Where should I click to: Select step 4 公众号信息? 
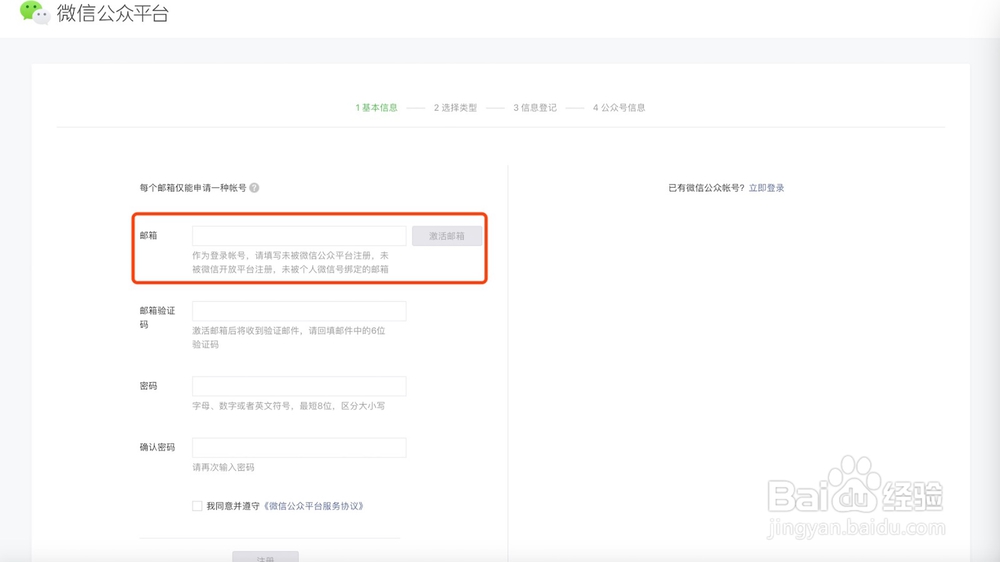tap(619, 107)
